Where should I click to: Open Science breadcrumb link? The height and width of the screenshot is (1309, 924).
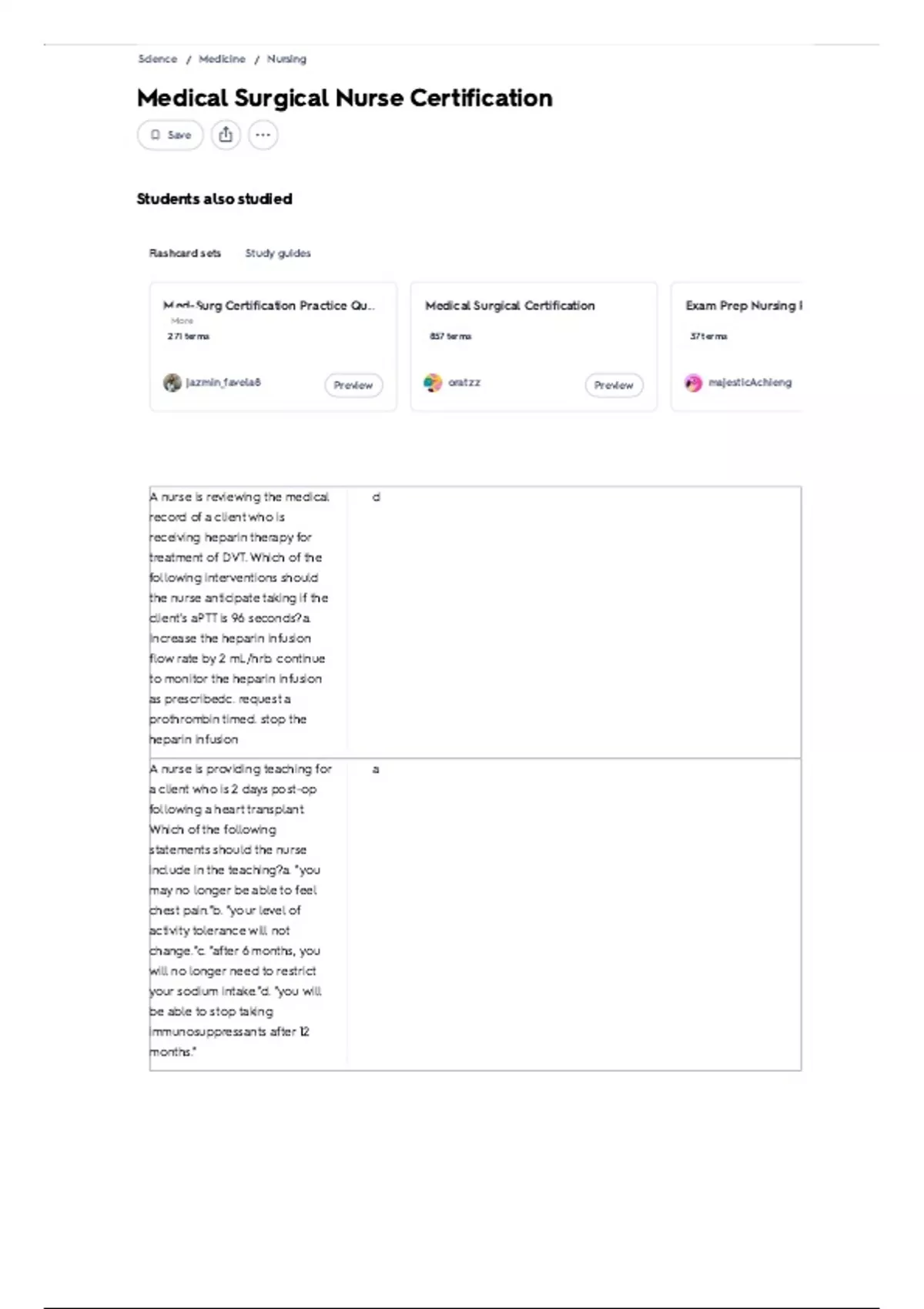(x=157, y=59)
